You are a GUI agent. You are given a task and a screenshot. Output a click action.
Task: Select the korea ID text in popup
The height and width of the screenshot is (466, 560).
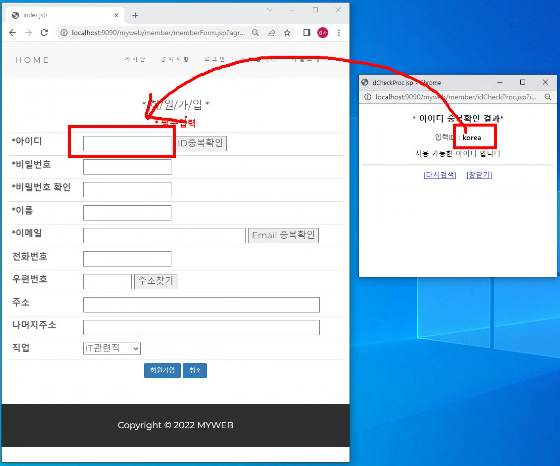point(472,137)
